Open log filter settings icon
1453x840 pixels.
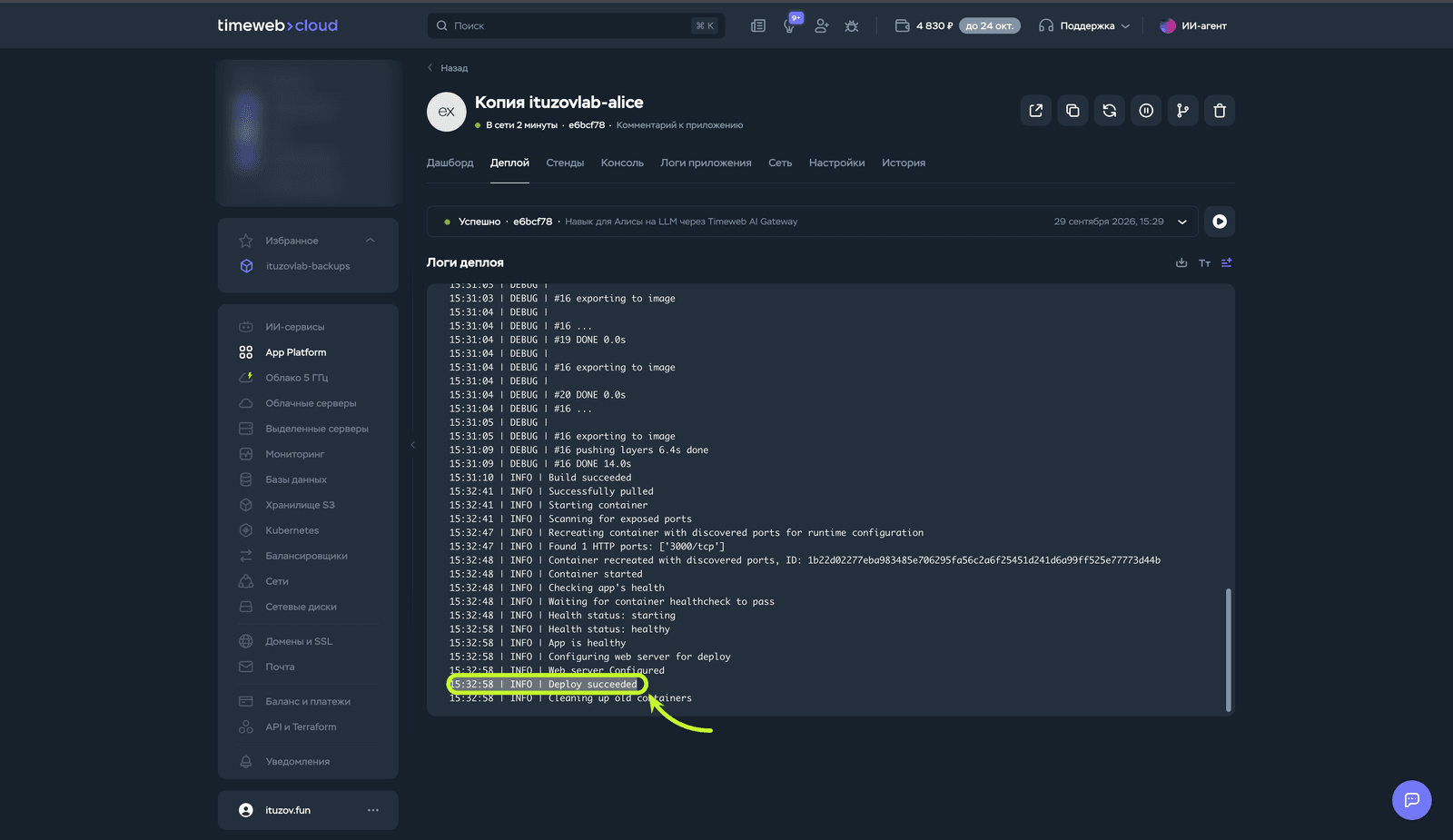coord(1227,262)
